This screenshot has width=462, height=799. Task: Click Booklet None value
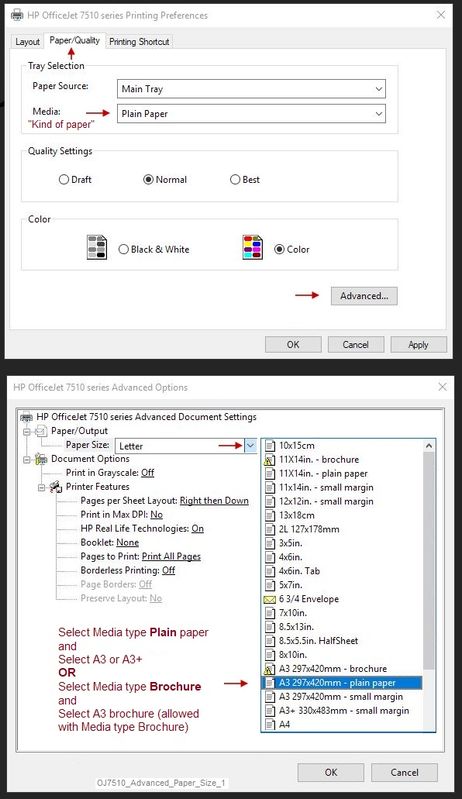pos(127,543)
